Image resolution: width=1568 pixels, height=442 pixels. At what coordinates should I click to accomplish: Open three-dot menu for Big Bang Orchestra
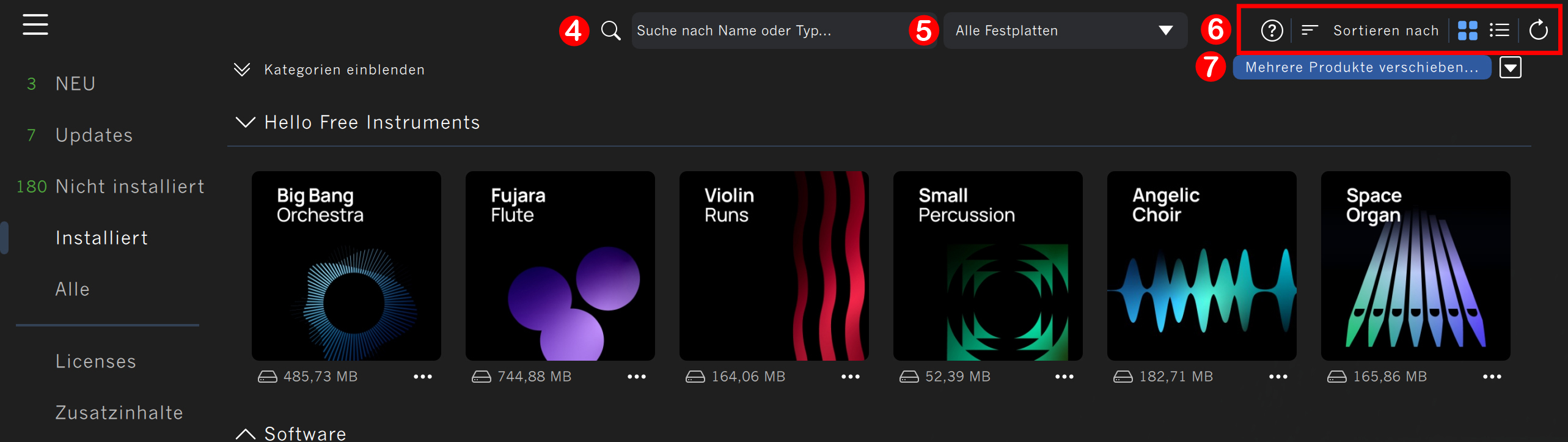point(423,377)
